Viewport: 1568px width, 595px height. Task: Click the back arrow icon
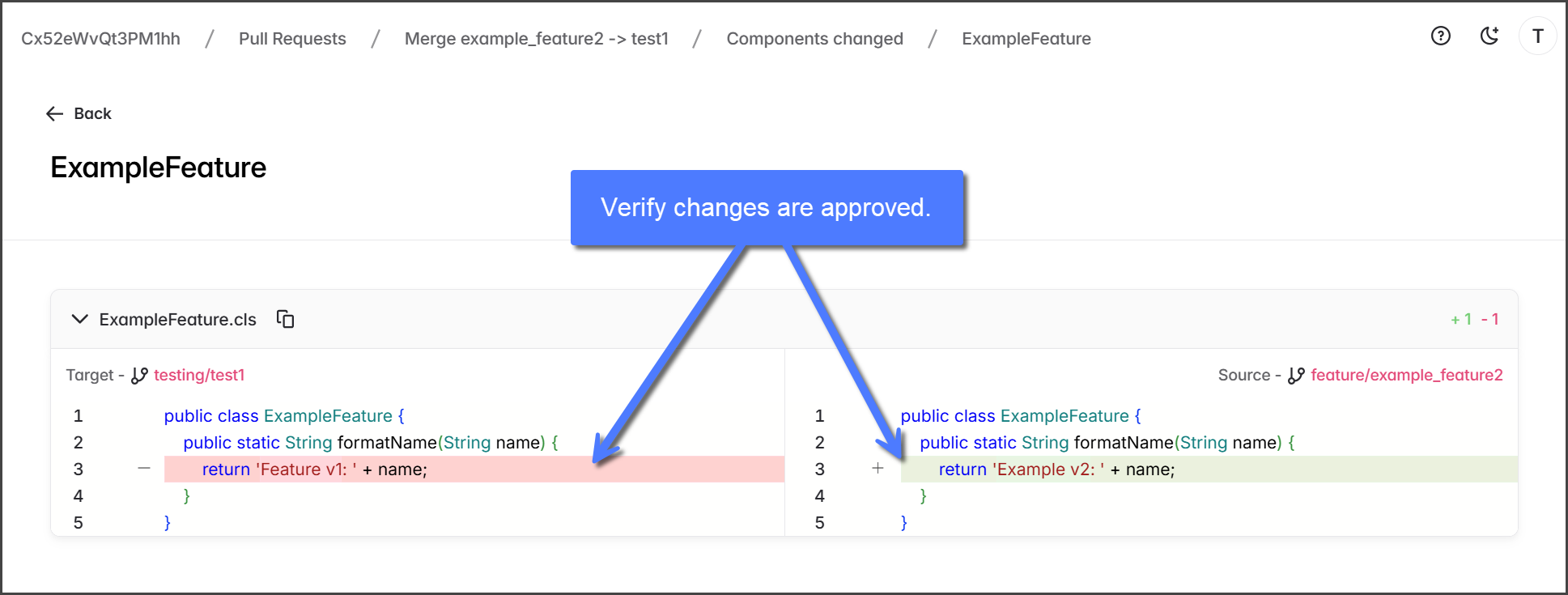click(x=55, y=114)
